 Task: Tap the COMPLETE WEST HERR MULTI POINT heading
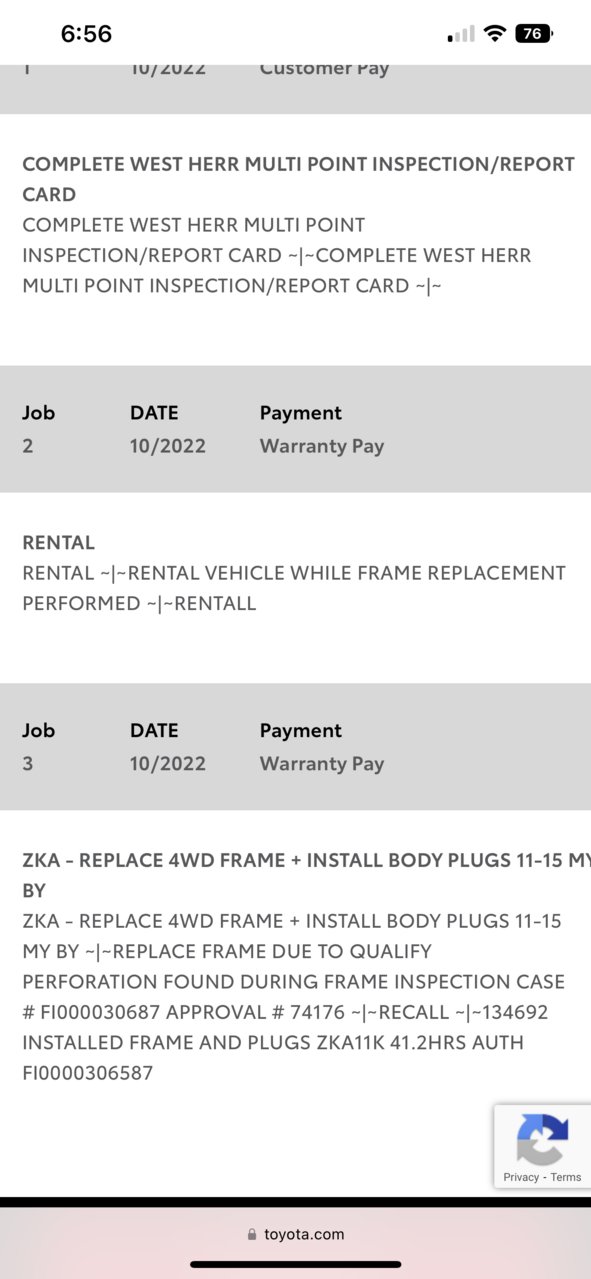tap(298, 179)
